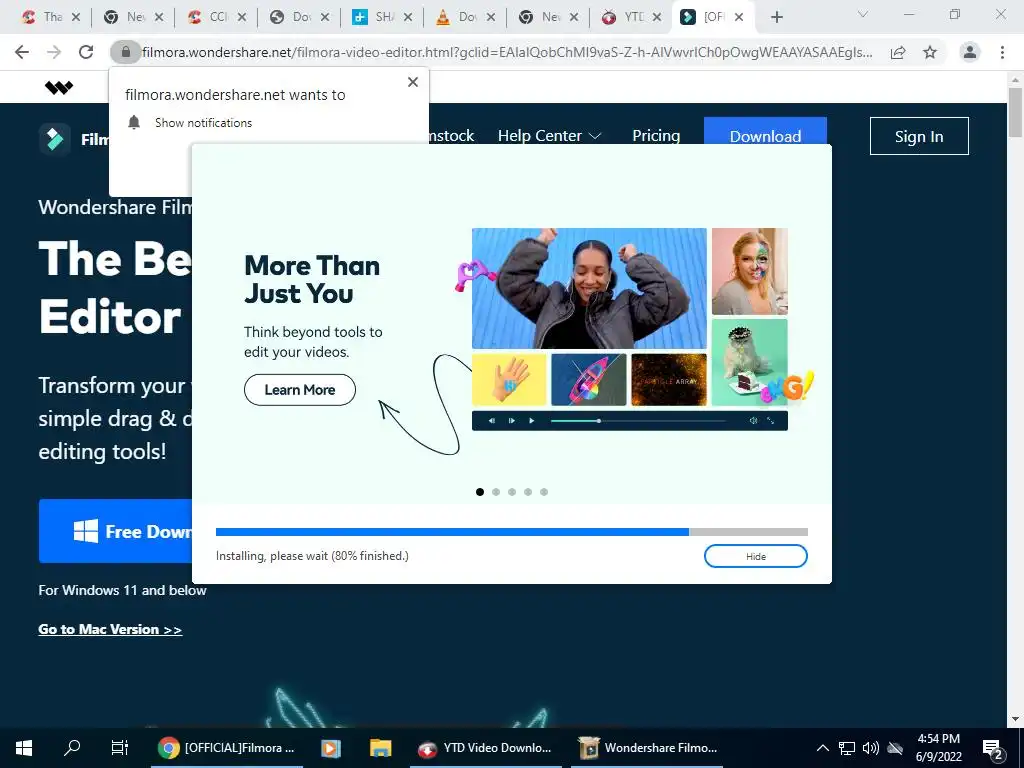Click the dancing woman preview image
Image resolution: width=1024 pixels, height=768 pixels.
589,288
